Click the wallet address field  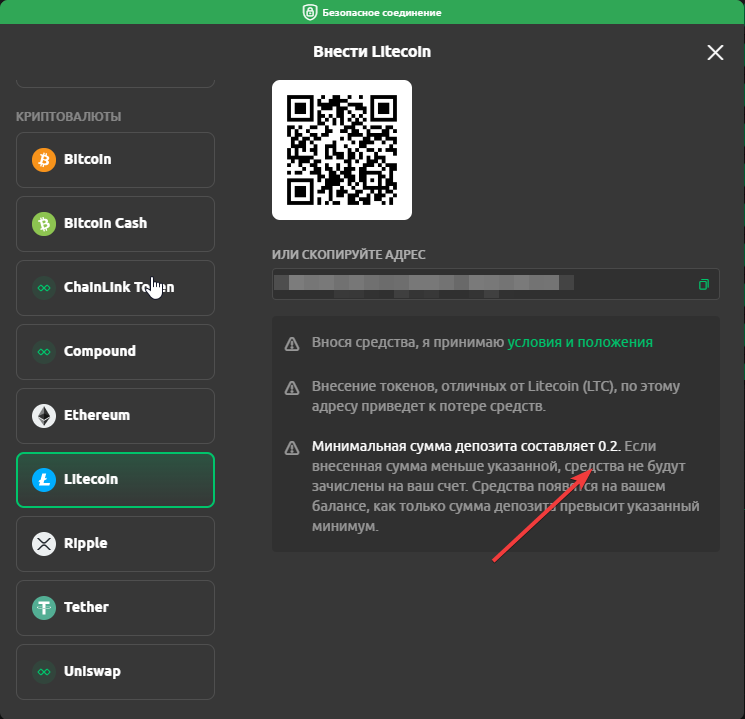(x=480, y=284)
